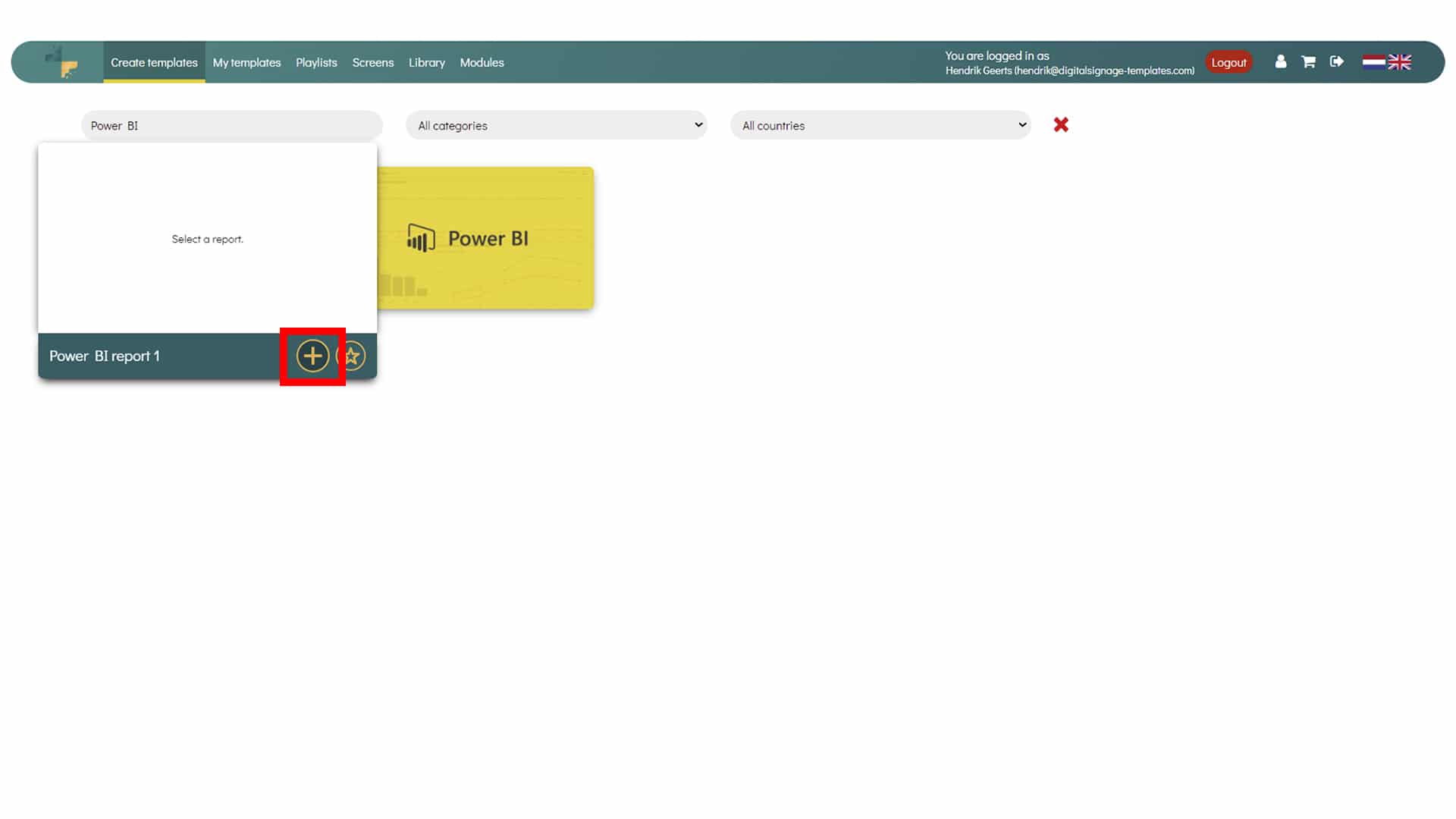
Task: Go to My templates
Action: point(246,62)
